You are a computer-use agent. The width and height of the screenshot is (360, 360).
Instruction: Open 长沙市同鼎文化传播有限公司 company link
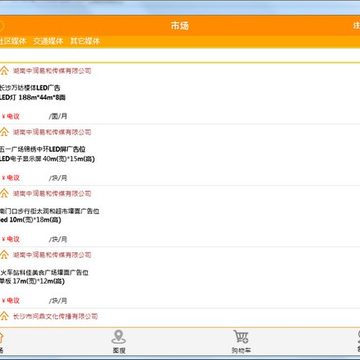[x=55, y=316]
